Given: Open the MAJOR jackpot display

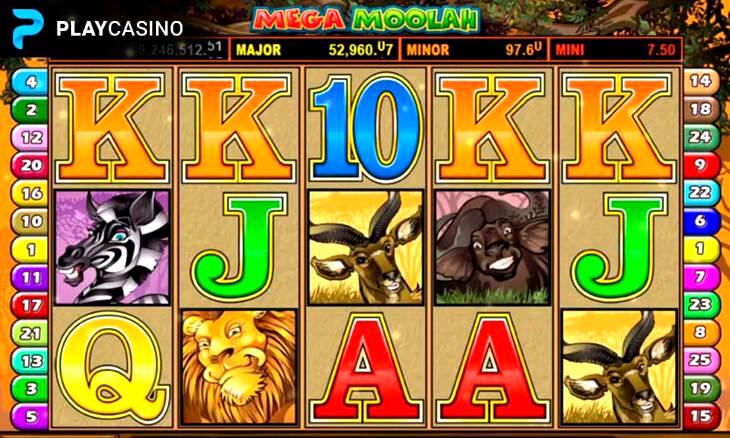Looking at the screenshot, I should pos(315,49).
